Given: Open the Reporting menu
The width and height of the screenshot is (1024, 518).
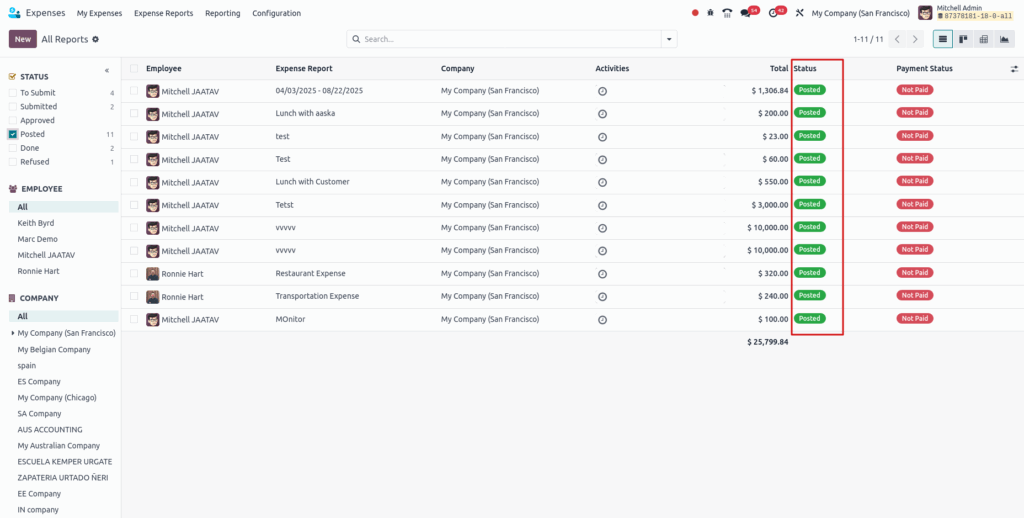Looking at the screenshot, I should point(222,13).
